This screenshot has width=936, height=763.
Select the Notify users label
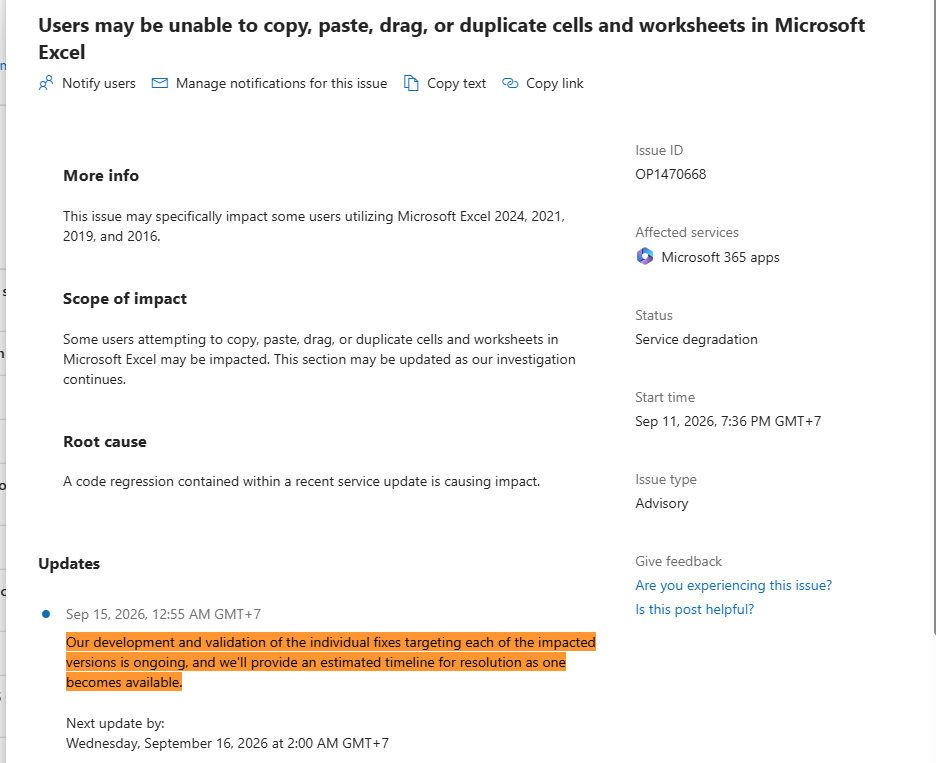[98, 83]
